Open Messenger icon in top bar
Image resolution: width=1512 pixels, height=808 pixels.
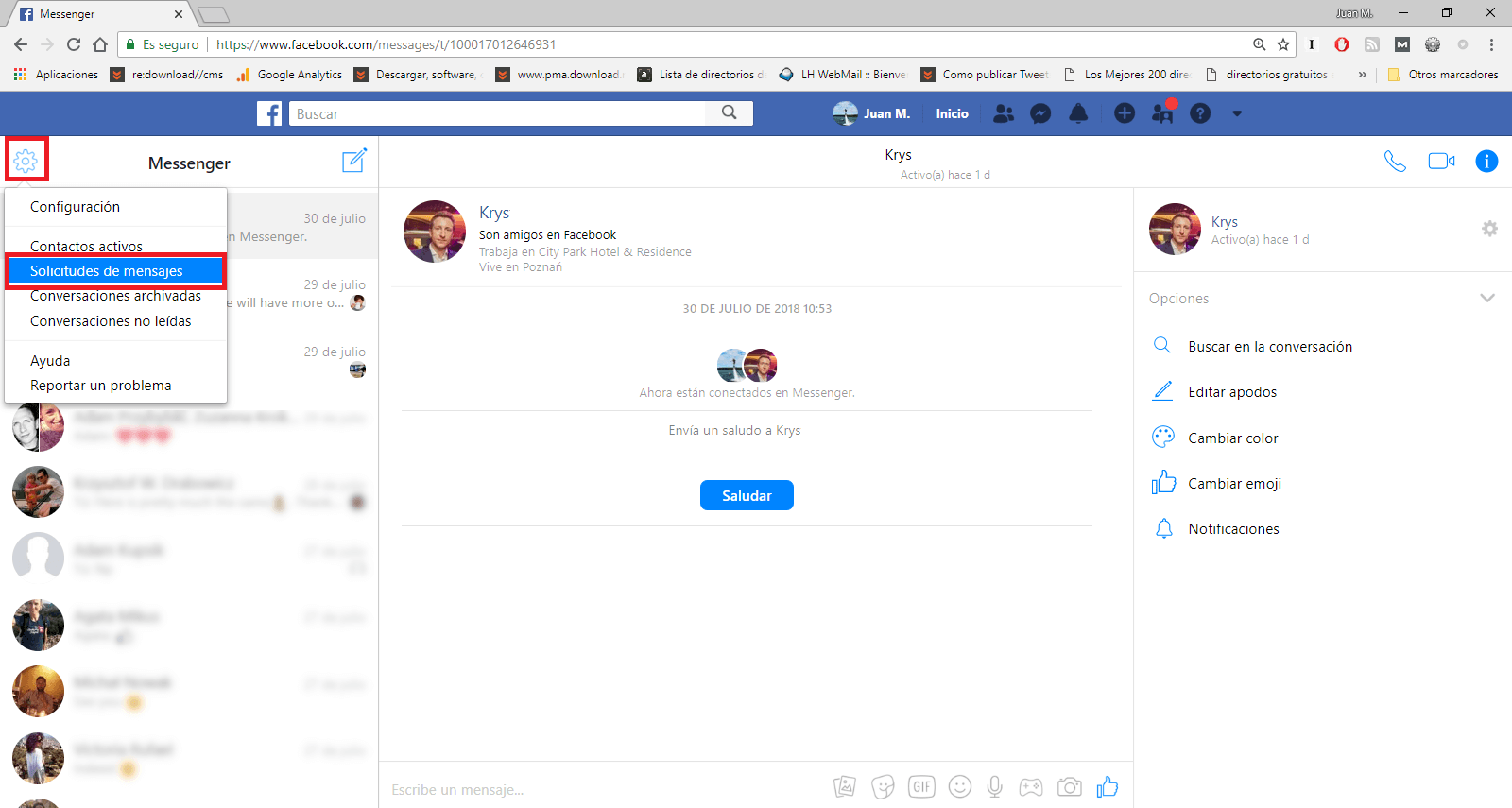1040,113
